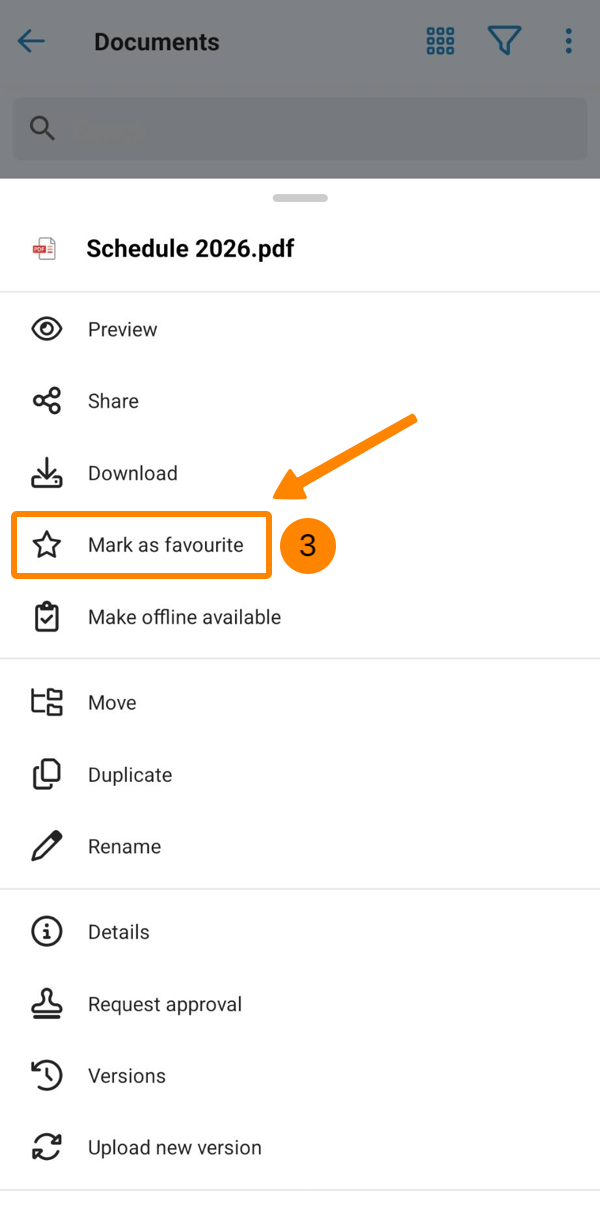Switch to grid view icon
The height and width of the screenshot is (1207, 600).
(440, 41)
